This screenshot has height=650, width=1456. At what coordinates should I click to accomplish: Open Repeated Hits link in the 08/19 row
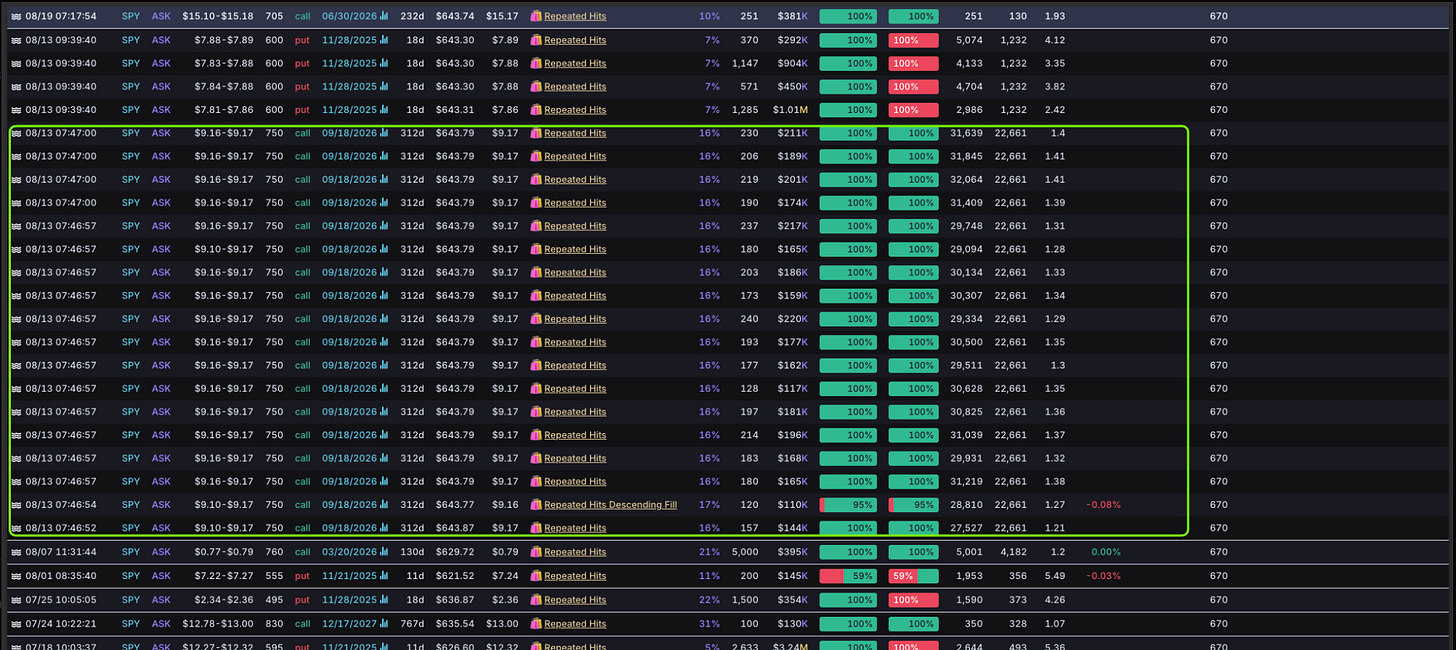(x=575, y=16)
